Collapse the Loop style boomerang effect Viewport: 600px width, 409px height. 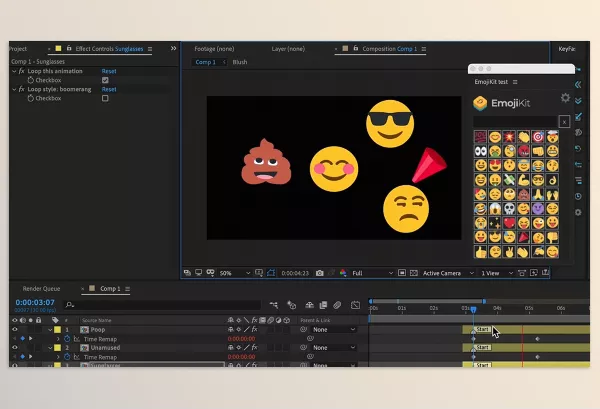(14, 89)
